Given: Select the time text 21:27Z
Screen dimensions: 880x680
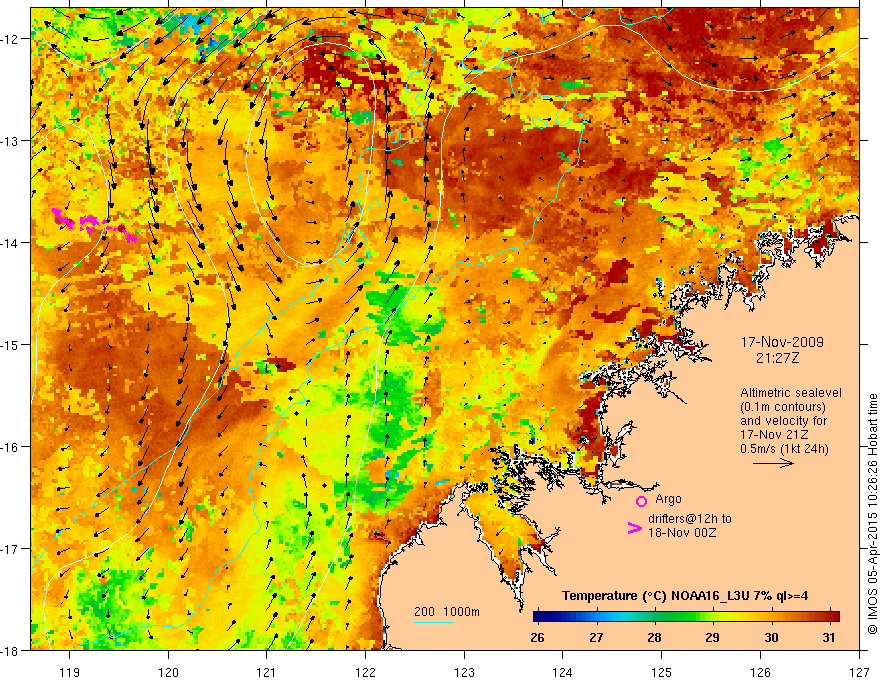Looking at the screenshot, I should (777, 358).
